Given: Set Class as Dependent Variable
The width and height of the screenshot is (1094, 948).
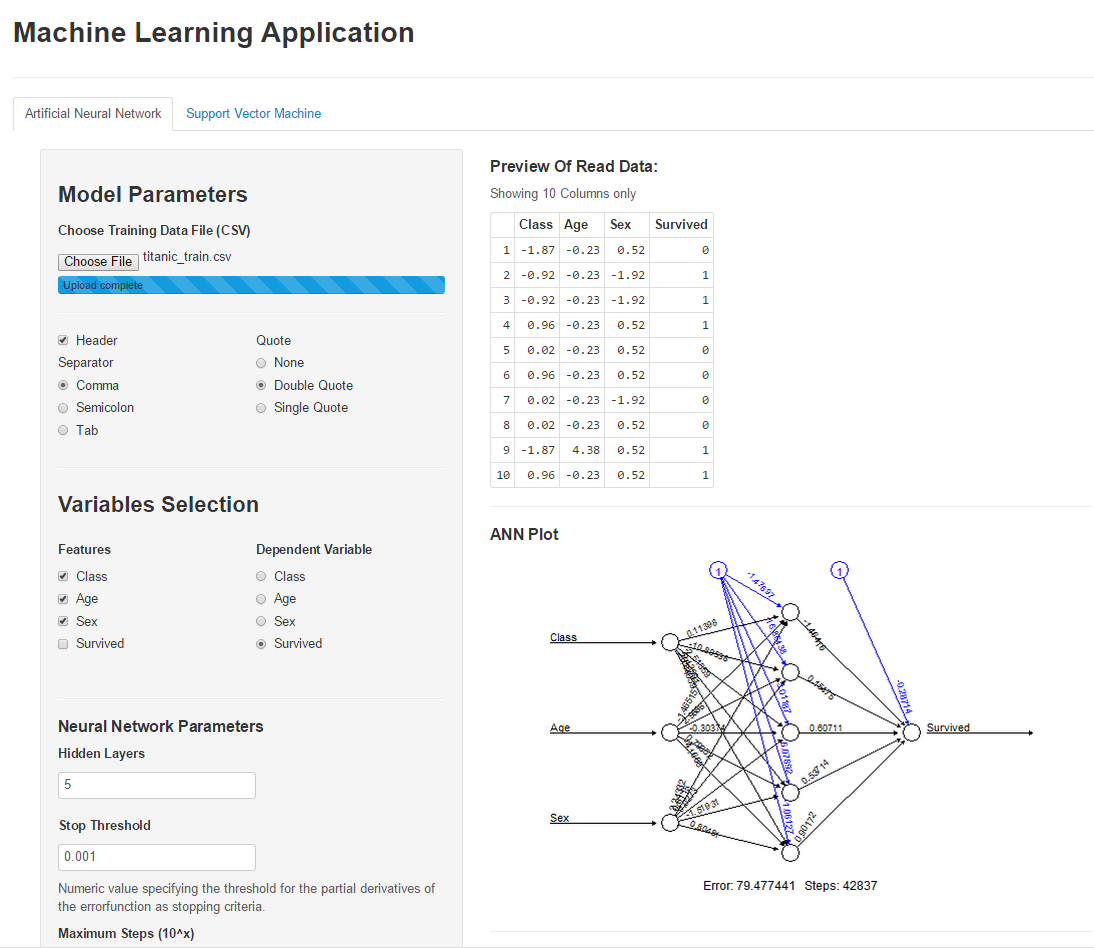Looking at the screenshot, I should (261, 576).
